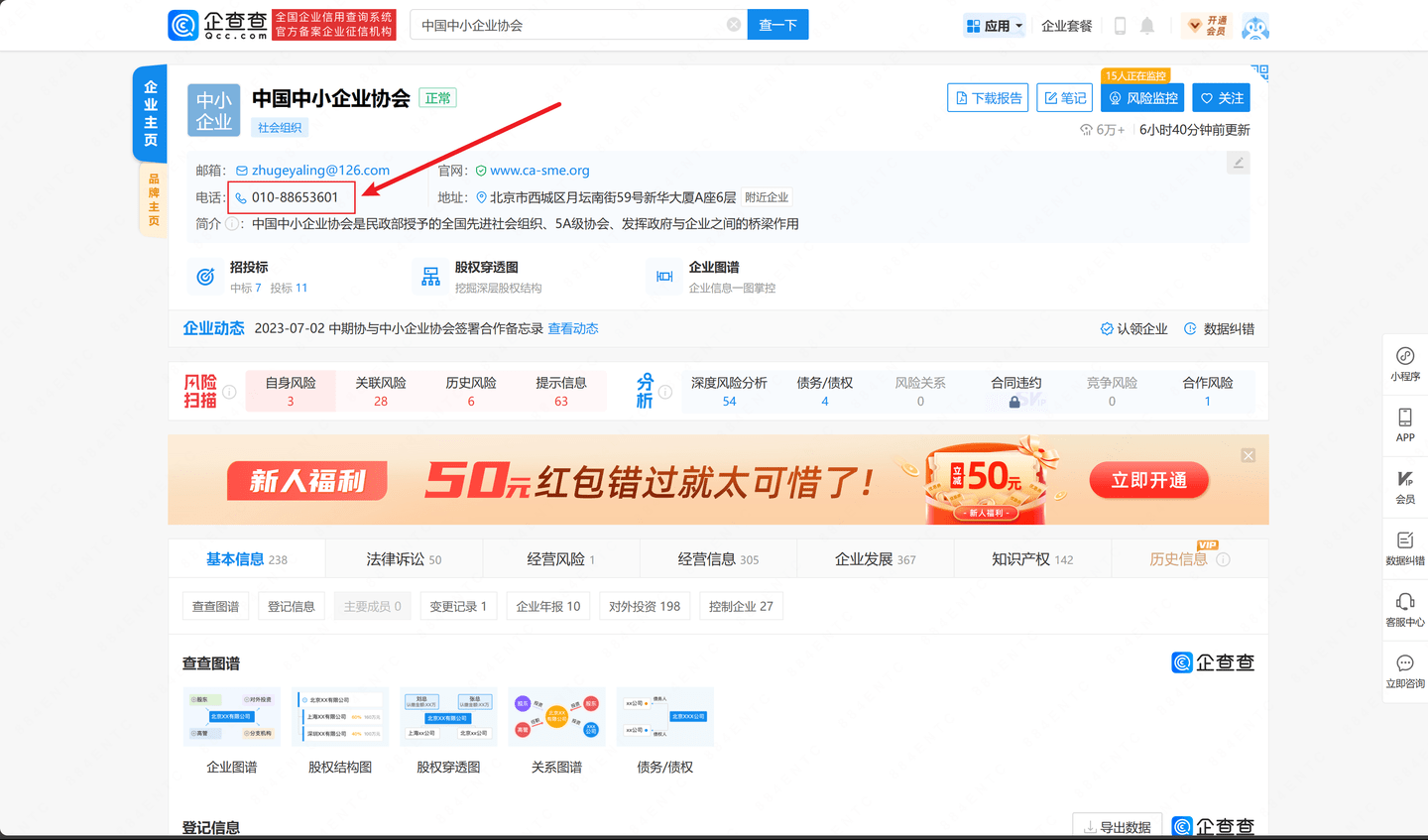
Task: Switch to the 企业主页 side tab
Action: pos(151,113)
